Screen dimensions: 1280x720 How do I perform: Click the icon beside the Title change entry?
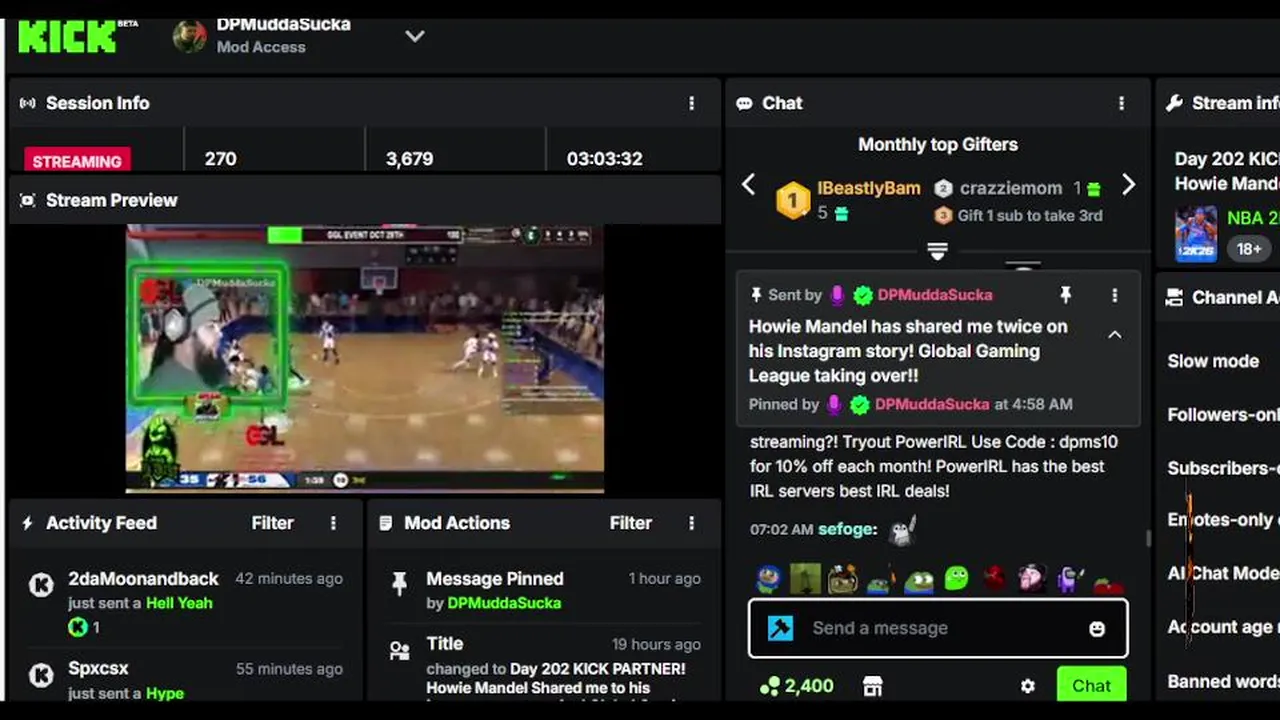(x=399, y=651)
